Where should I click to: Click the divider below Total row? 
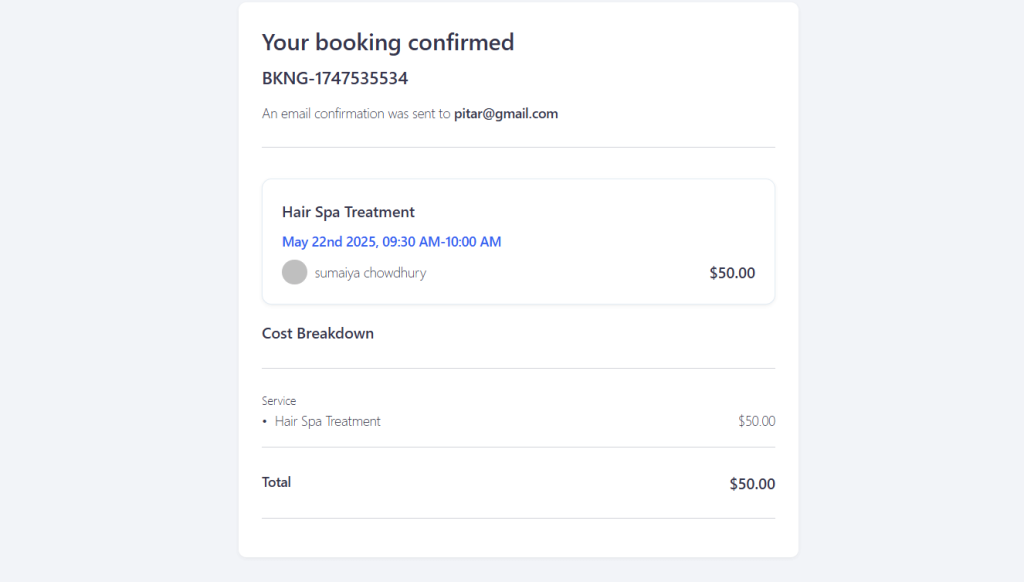[x=519, y=519]
